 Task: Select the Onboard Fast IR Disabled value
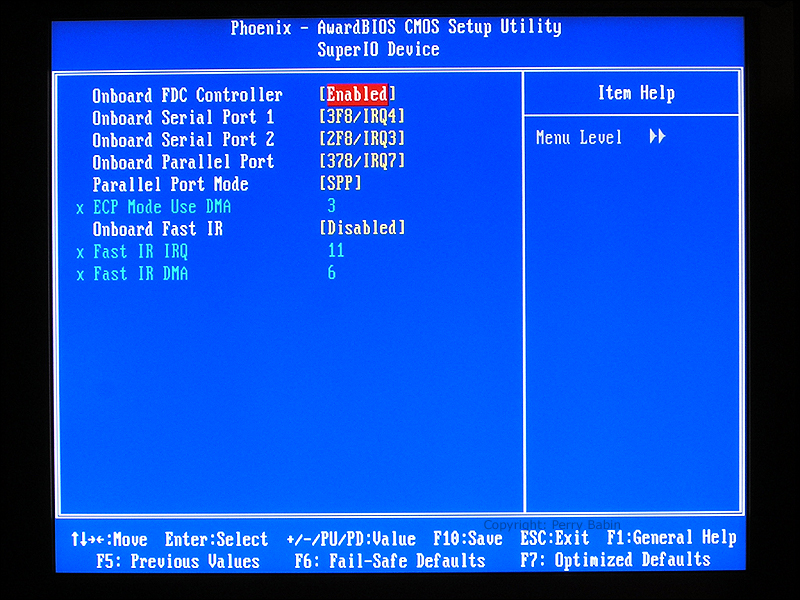362,228
